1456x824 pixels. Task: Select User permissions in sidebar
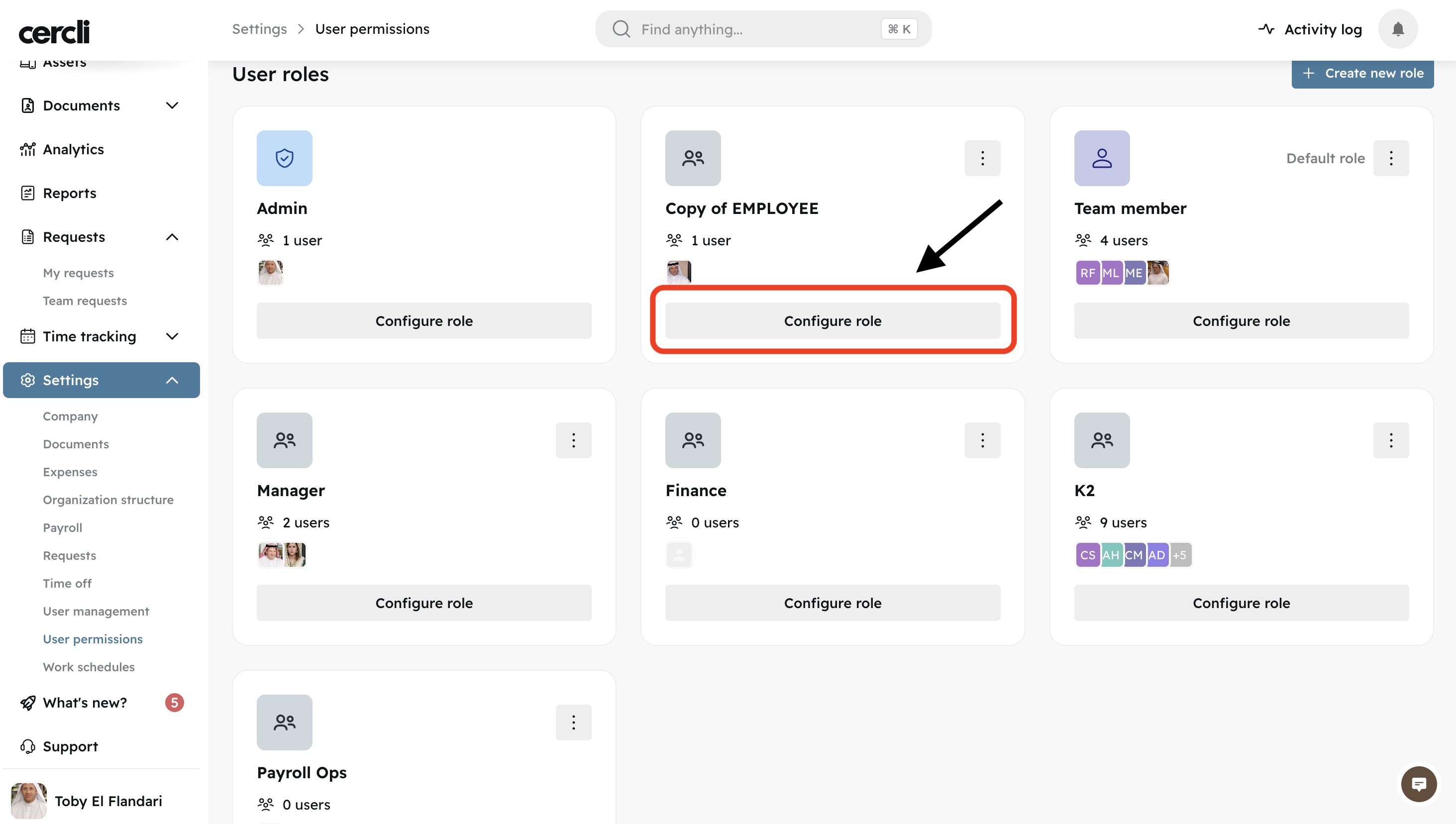[93, 639]
